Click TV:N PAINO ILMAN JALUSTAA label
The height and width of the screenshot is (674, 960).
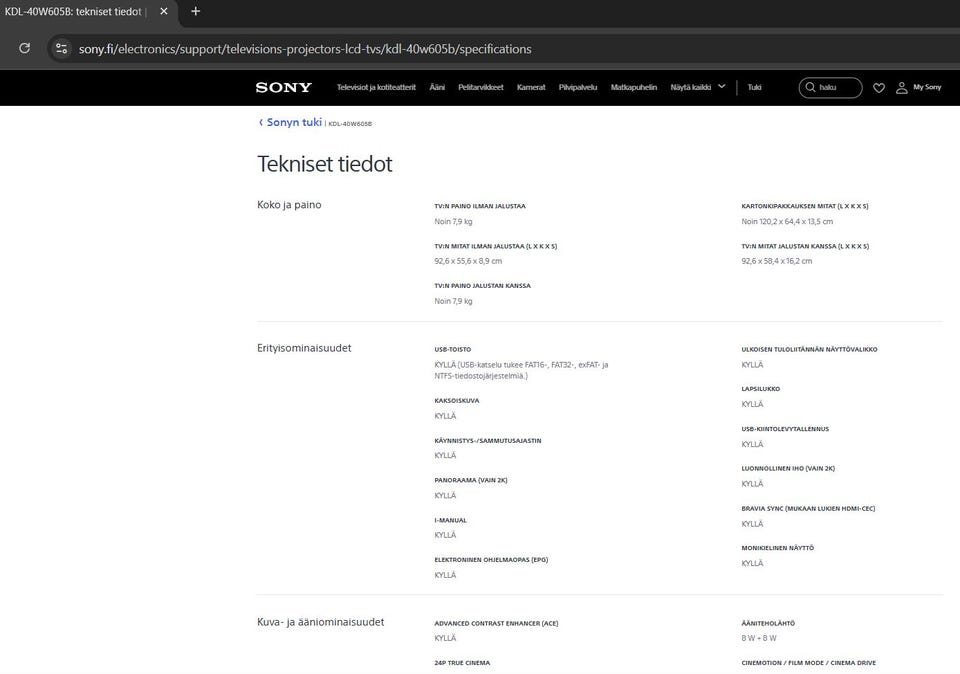480,206
